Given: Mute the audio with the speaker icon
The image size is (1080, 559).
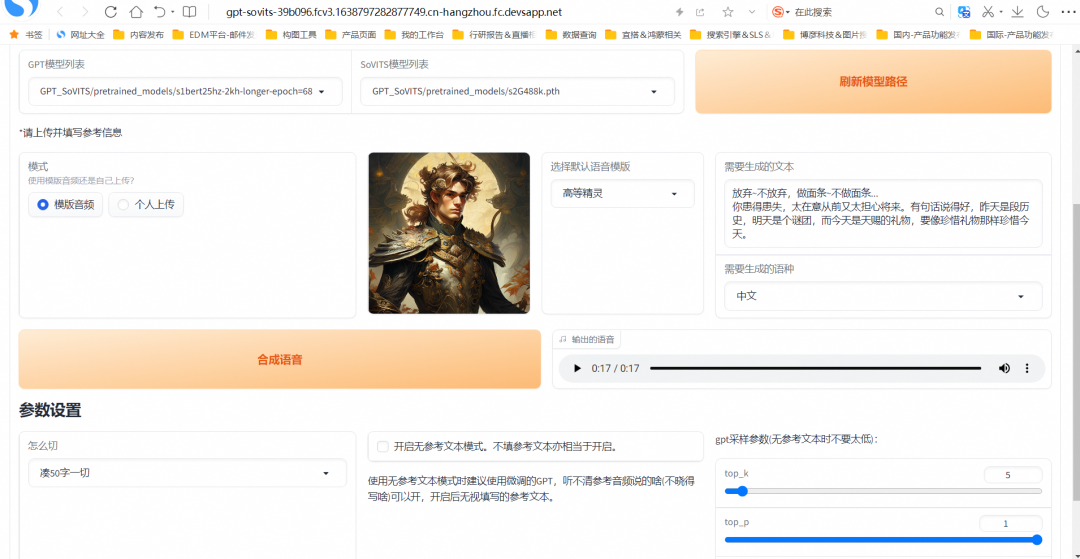Looking at the screenshot, I should 1004,368.
